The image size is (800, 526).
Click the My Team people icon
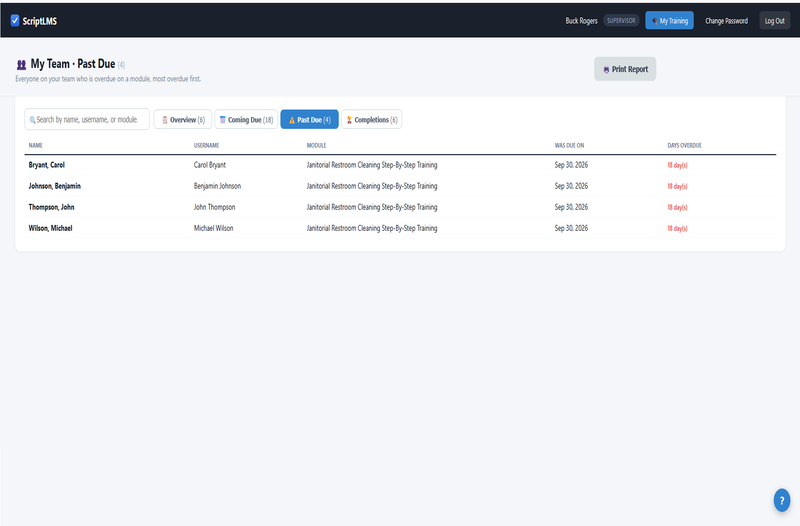pos(21,65)
